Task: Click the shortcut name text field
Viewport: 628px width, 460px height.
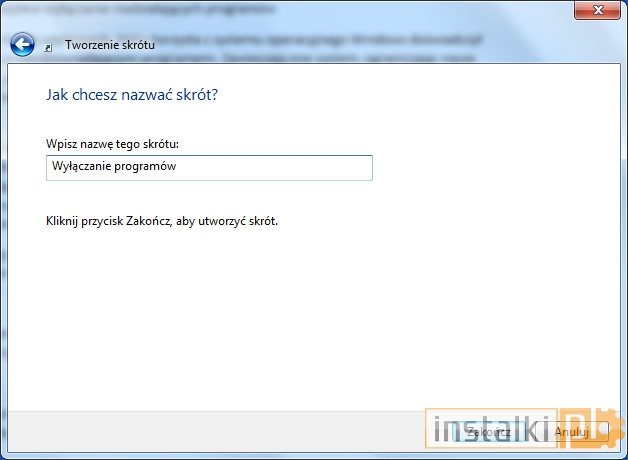Action: click(x=209, y=168)
